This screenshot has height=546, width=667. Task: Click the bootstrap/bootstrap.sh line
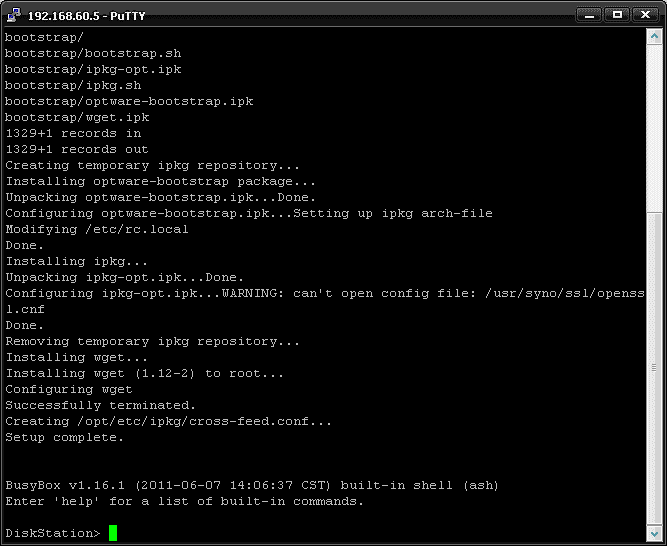[x=93, y=53]
